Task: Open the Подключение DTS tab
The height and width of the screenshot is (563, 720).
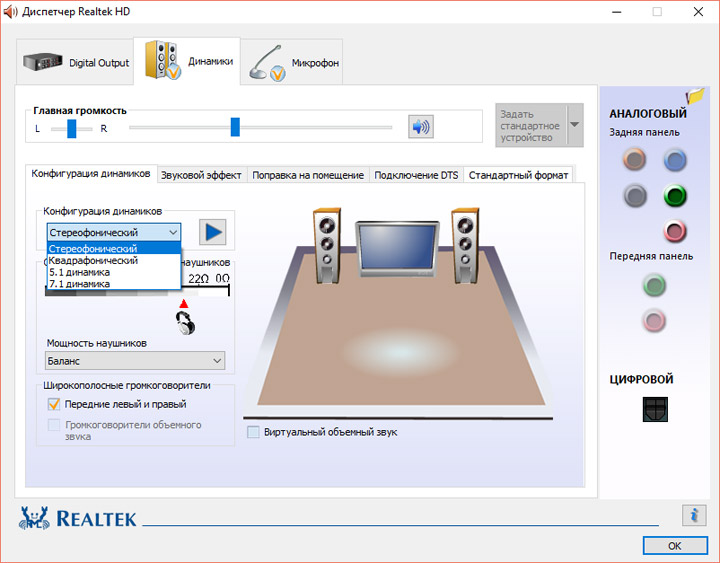Action: (416, 175)
